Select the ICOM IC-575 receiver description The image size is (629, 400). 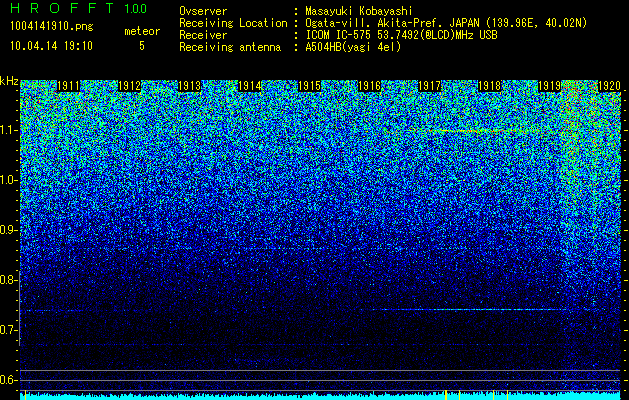tap(401, 35)
